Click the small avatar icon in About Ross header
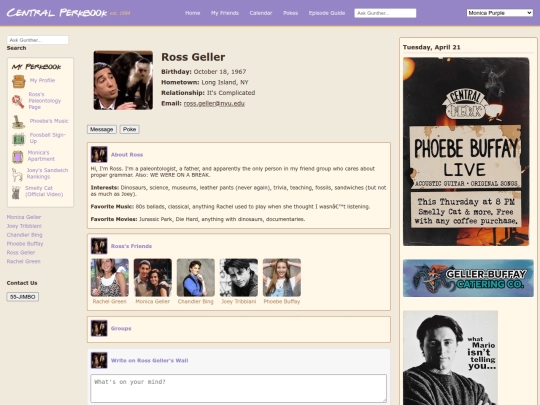 [99, 154]
